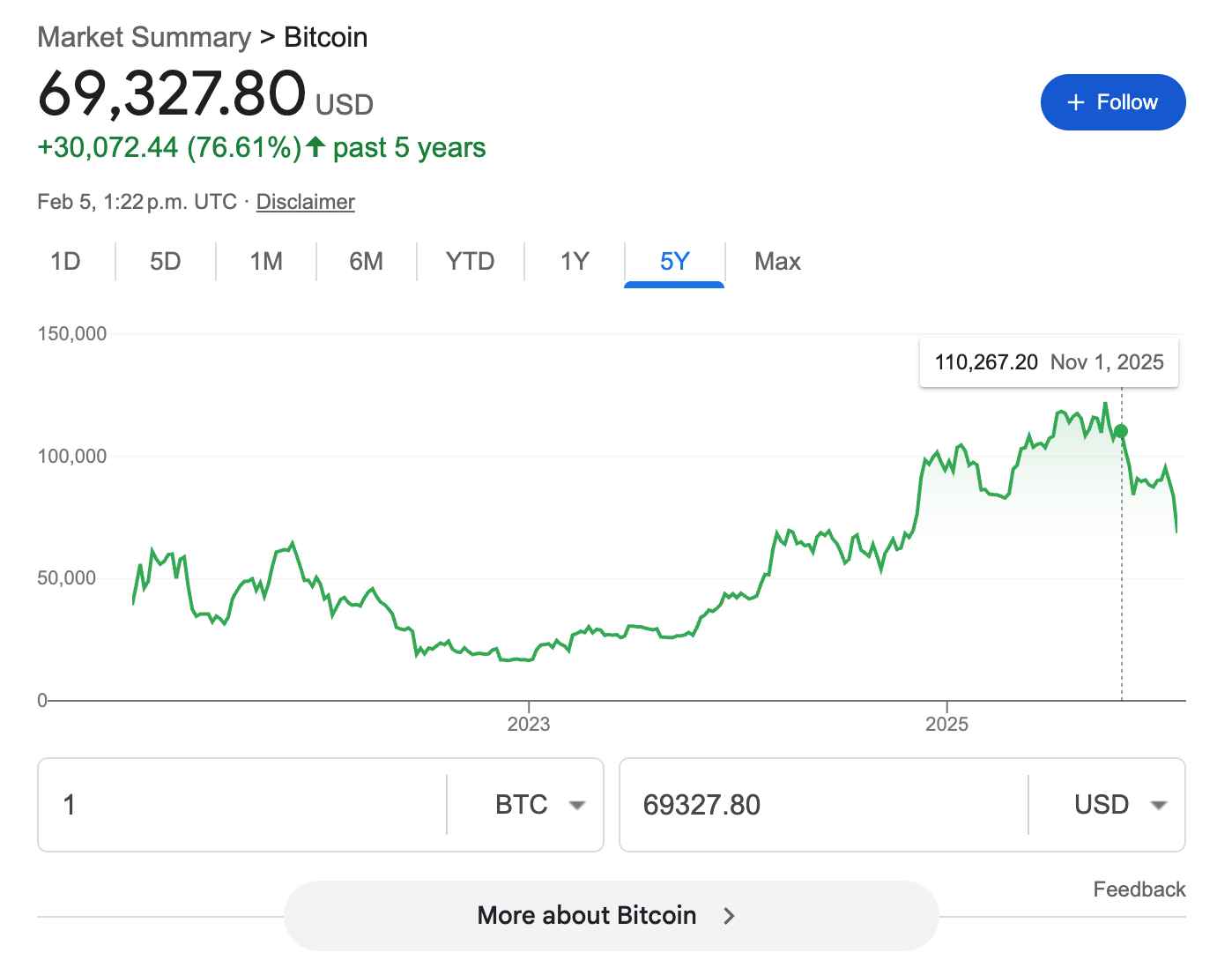Open the BTC currency dropdown
Image resolution: width=1232 pixels, height=975 pixels.
click(539, 805)
